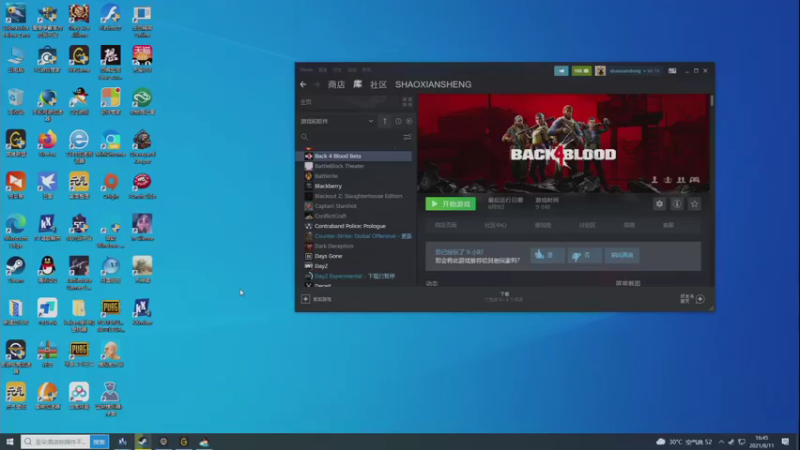
Task: Click the library search field
Action: coord(350,137)
